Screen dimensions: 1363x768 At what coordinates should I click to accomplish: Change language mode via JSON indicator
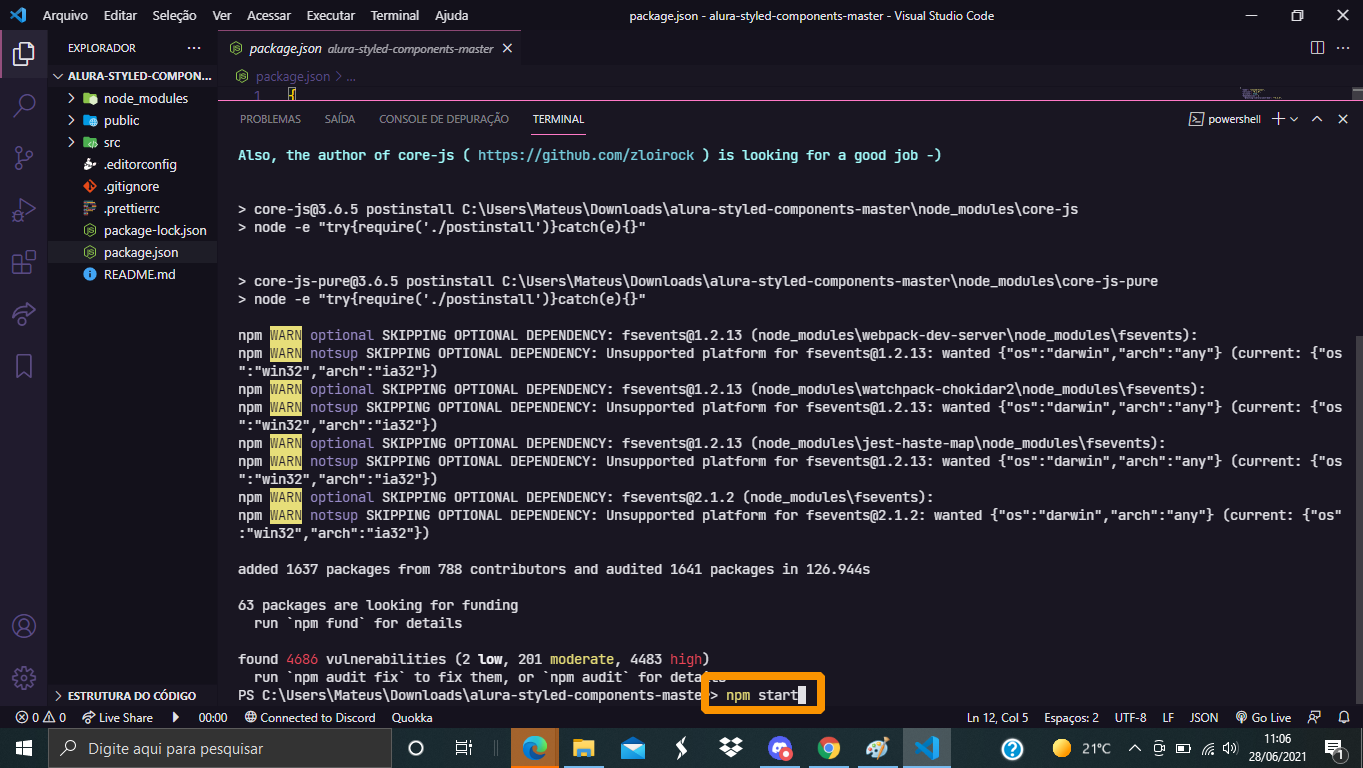point(1204,717)
